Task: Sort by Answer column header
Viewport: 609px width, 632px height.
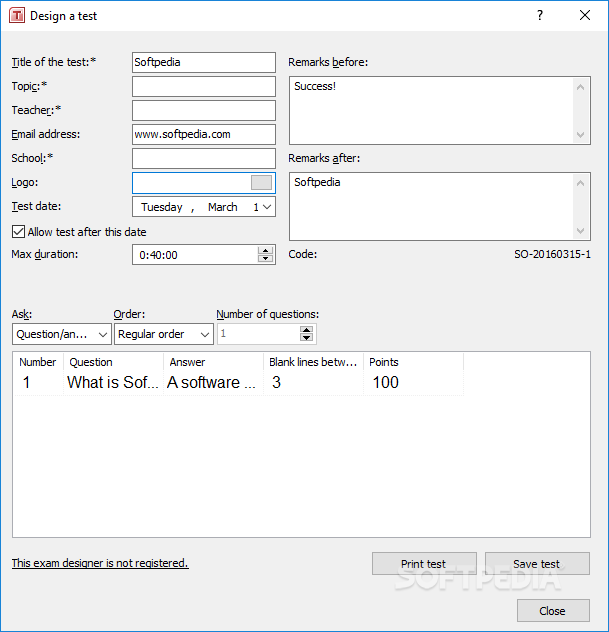Action: click(213, 362)
